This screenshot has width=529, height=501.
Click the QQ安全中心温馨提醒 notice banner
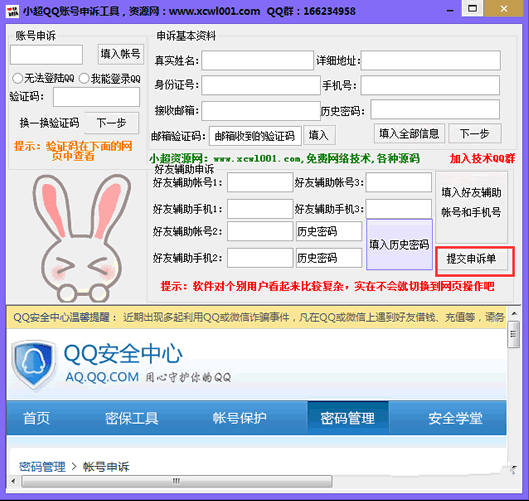coord(256,317)
